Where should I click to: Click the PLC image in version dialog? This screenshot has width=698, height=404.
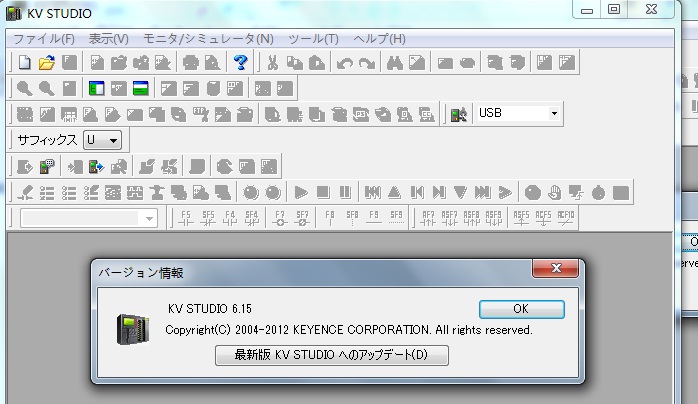click(x=133, y=329)
